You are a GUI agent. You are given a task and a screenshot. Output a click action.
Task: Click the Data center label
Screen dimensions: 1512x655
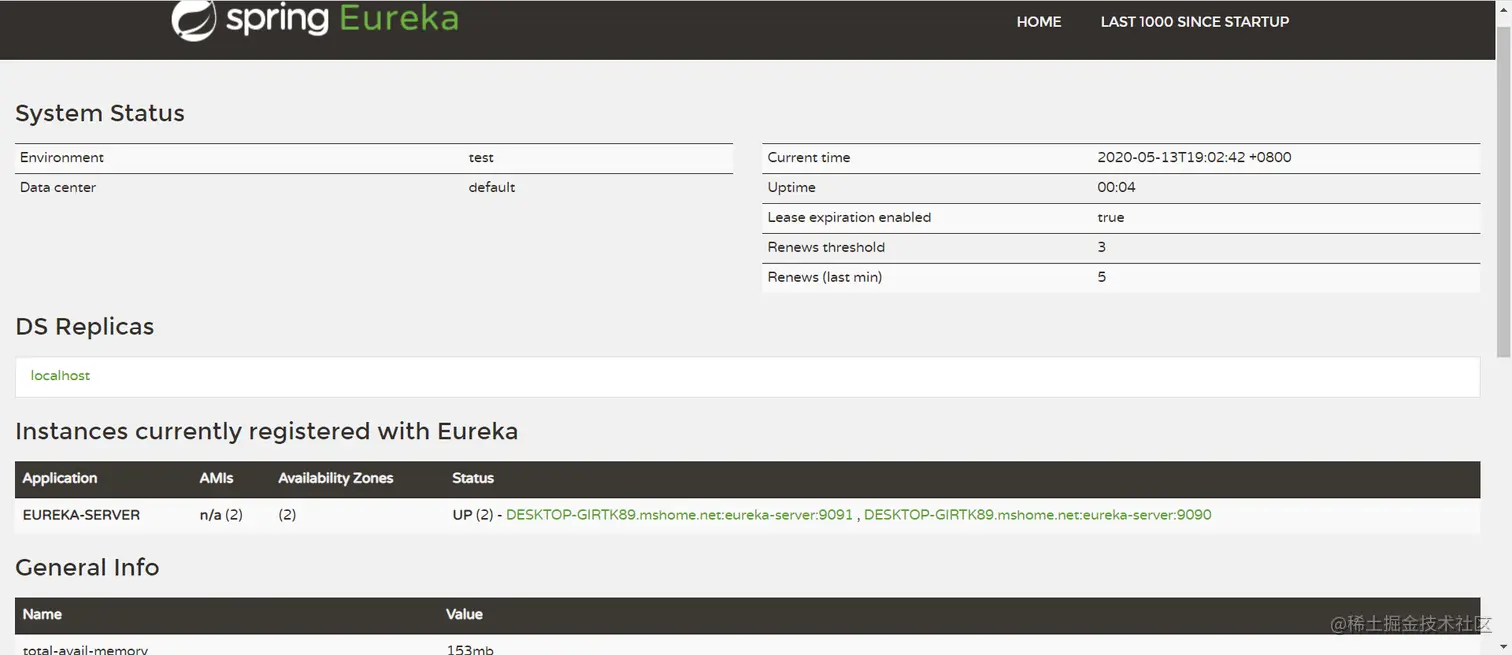tap(58, 188)
